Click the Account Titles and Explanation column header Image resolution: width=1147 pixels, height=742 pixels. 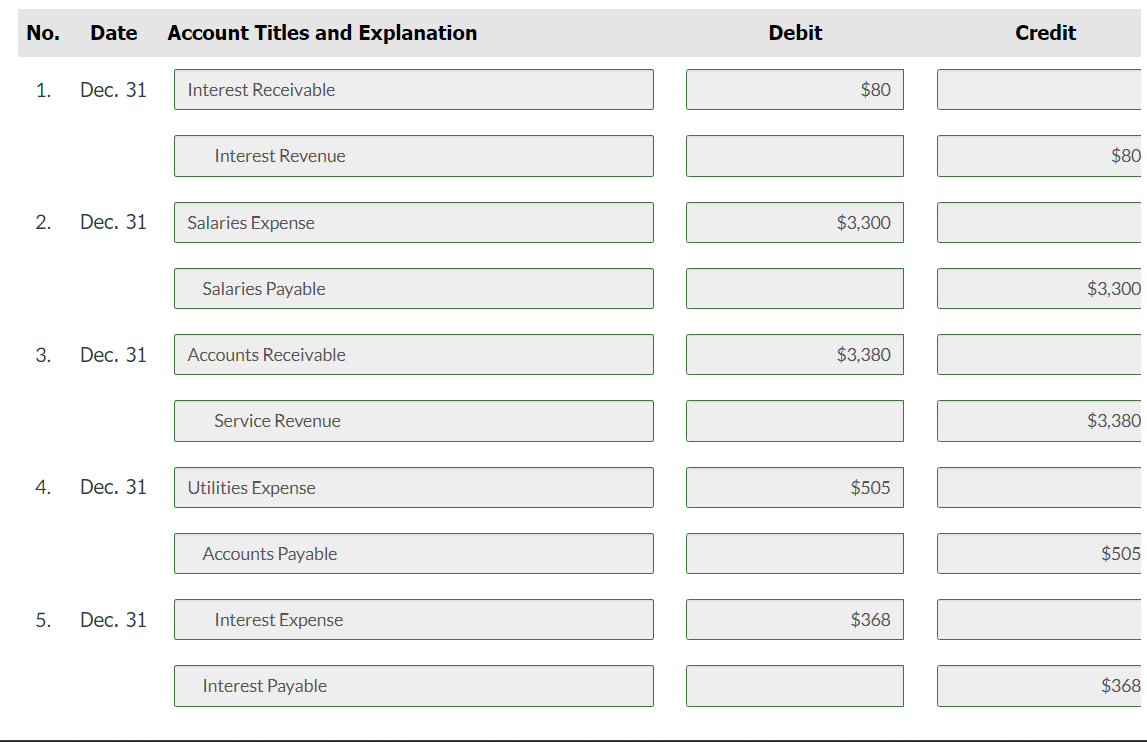(322, 33)
